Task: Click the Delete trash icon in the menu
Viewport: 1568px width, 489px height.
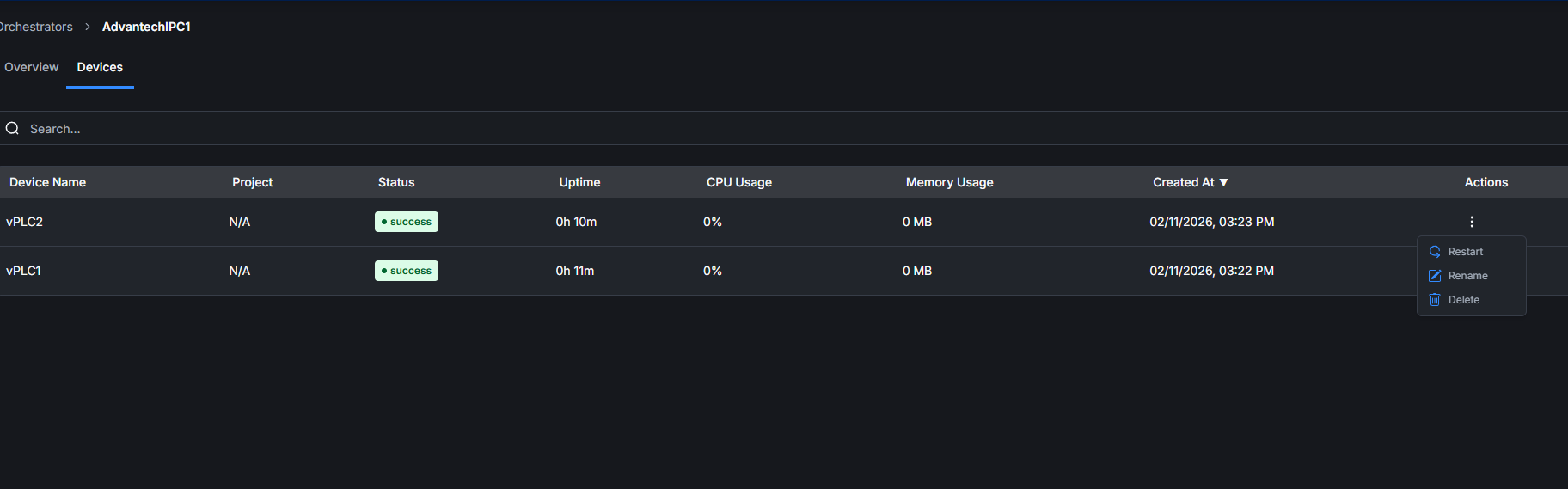Action: click(1435, 300)
